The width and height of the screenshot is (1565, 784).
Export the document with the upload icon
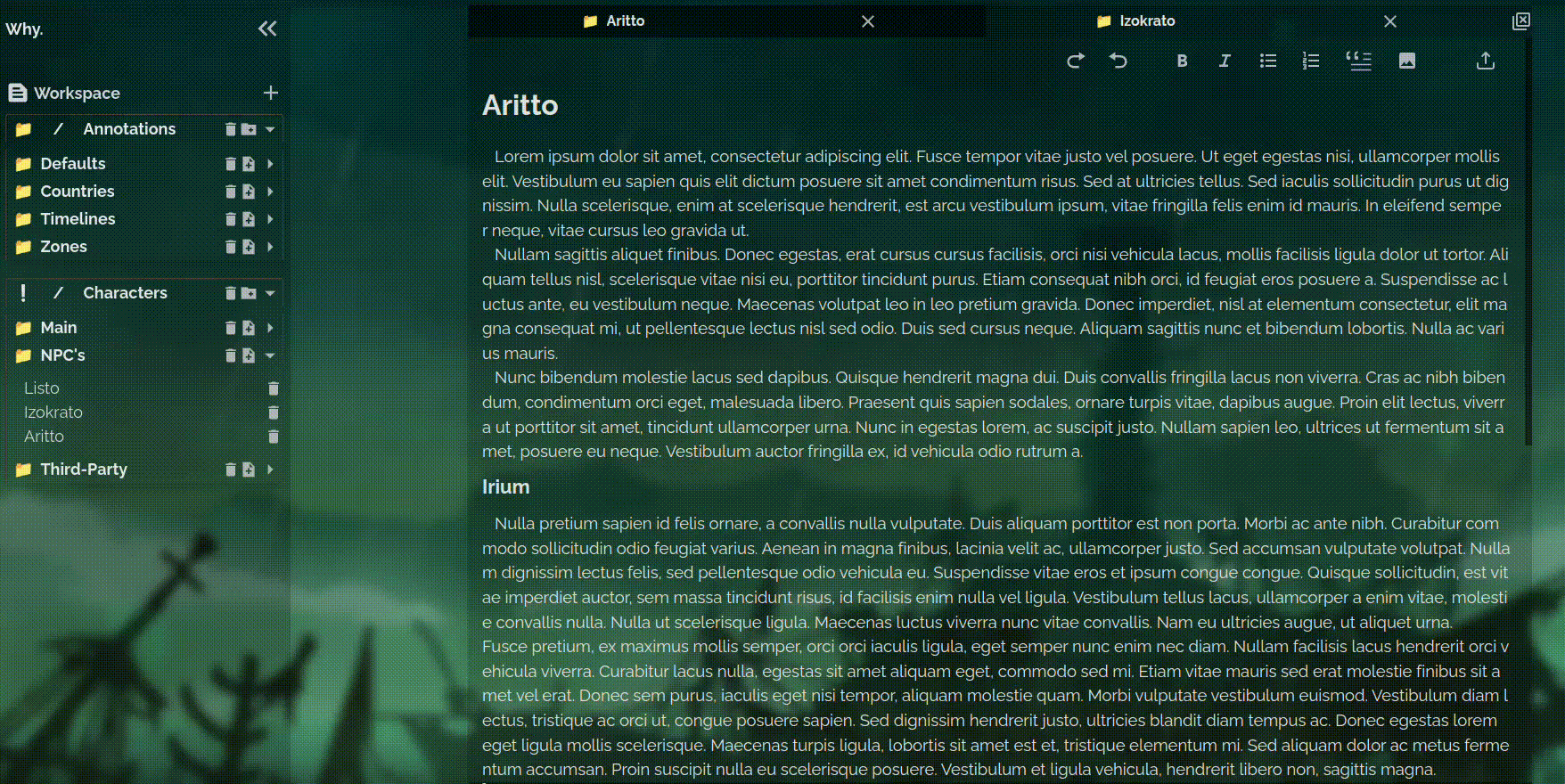1486,61
